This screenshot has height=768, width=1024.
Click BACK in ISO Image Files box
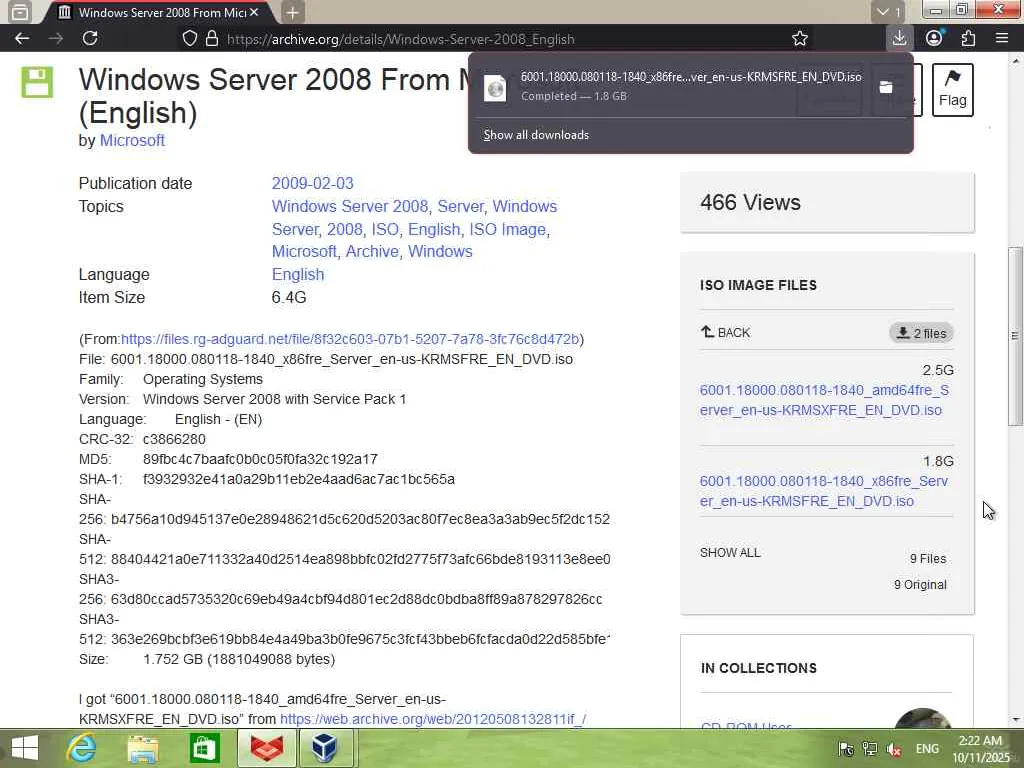coord(726,332)
